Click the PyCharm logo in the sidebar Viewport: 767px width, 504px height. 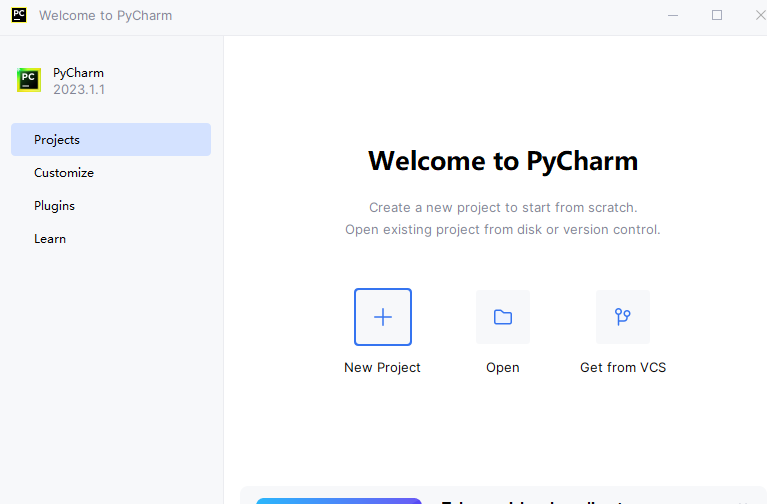click(x=29, y=80)
